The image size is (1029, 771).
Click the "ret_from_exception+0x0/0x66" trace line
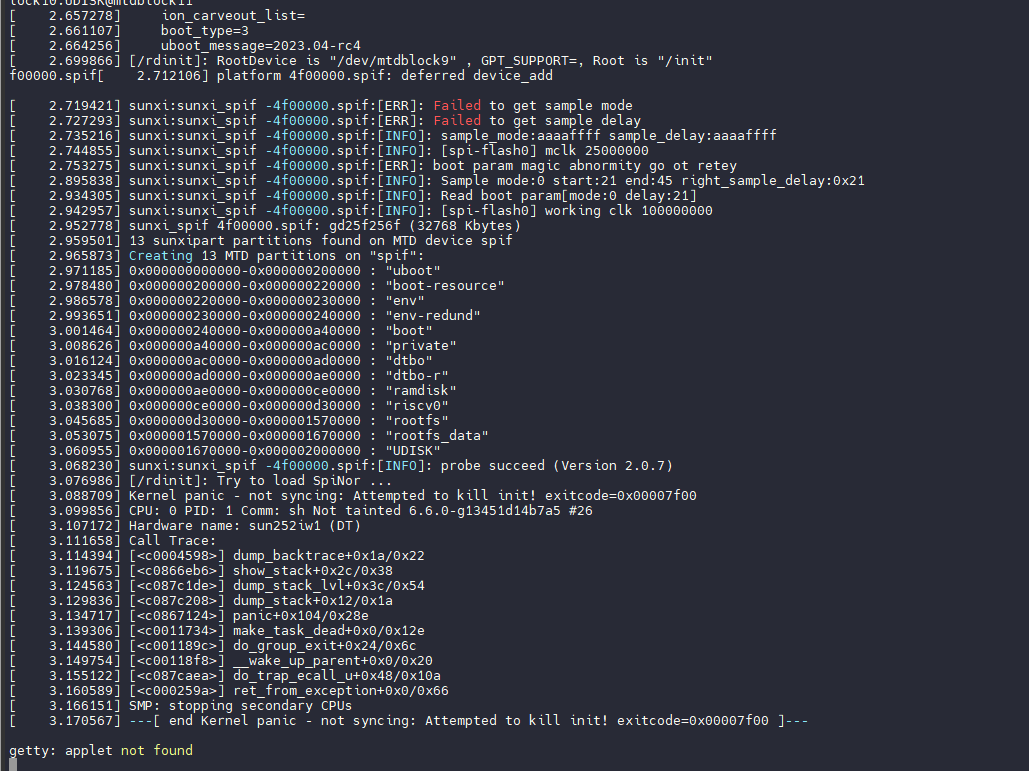[340, 690]
